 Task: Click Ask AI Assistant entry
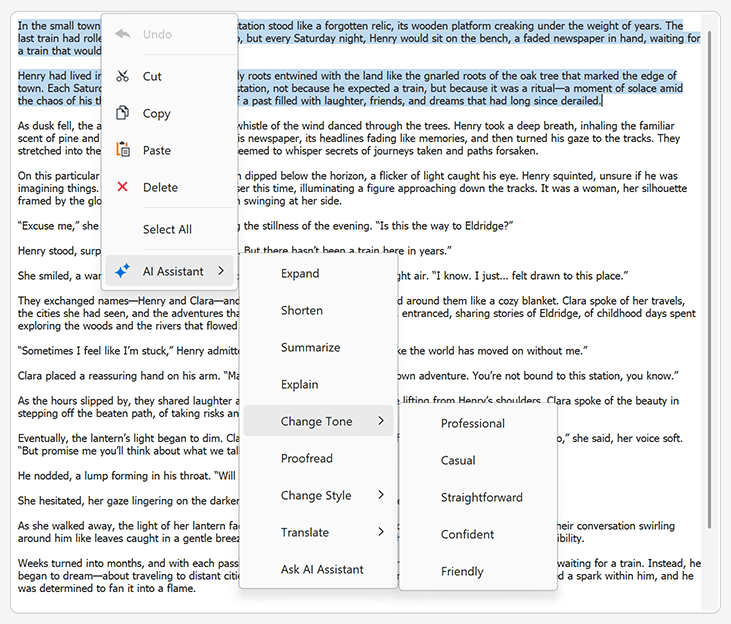(322, 569)
